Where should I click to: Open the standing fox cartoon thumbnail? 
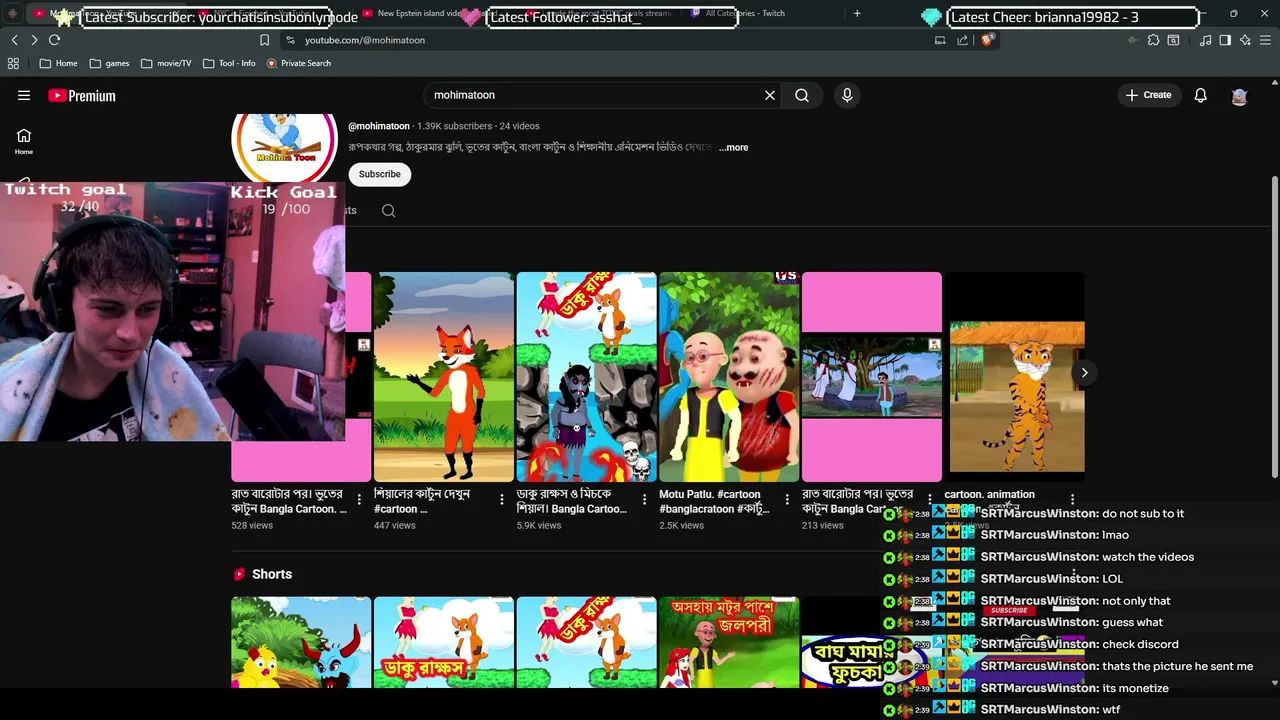[443, 377]
